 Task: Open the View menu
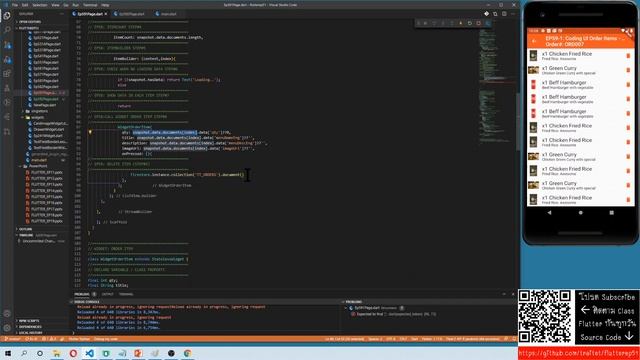point(55,5)
